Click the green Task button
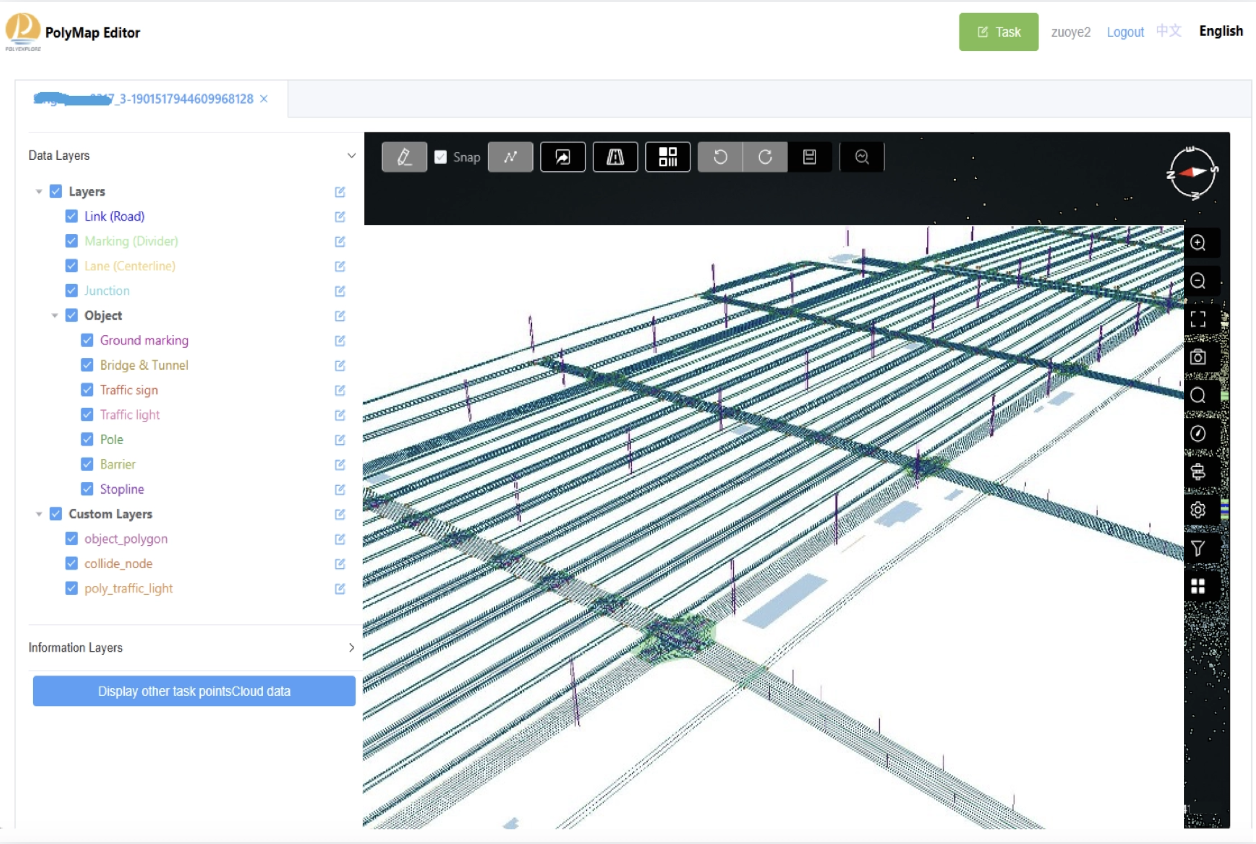Viewport: 1256px width, 844px height. click(998, 32)
